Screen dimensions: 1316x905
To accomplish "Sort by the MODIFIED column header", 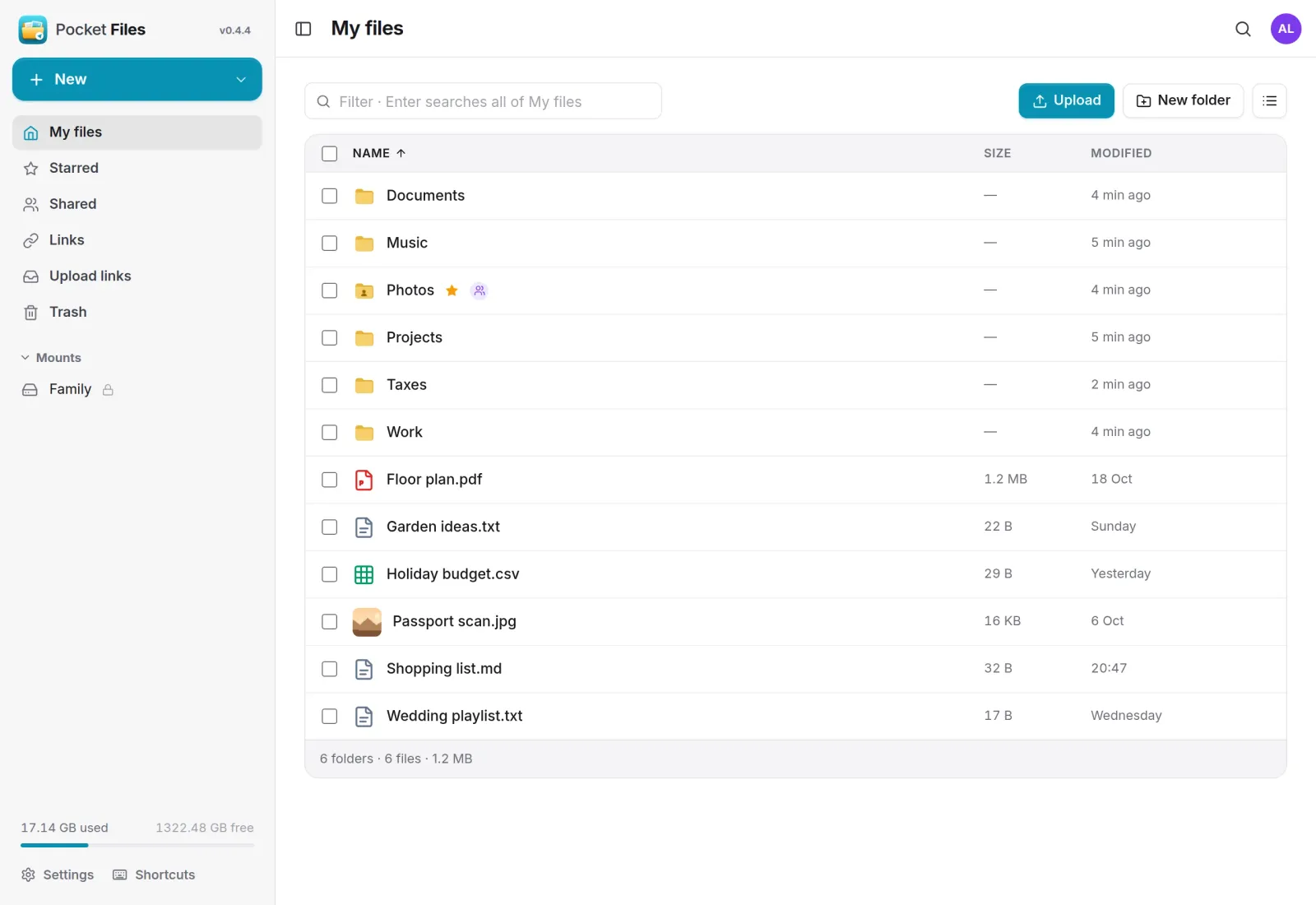I will tap(1121, 153).
